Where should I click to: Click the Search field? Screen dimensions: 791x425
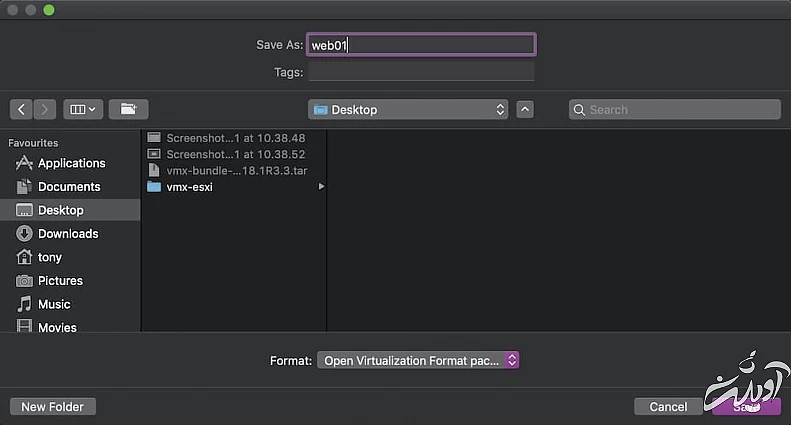click(674, 110)
